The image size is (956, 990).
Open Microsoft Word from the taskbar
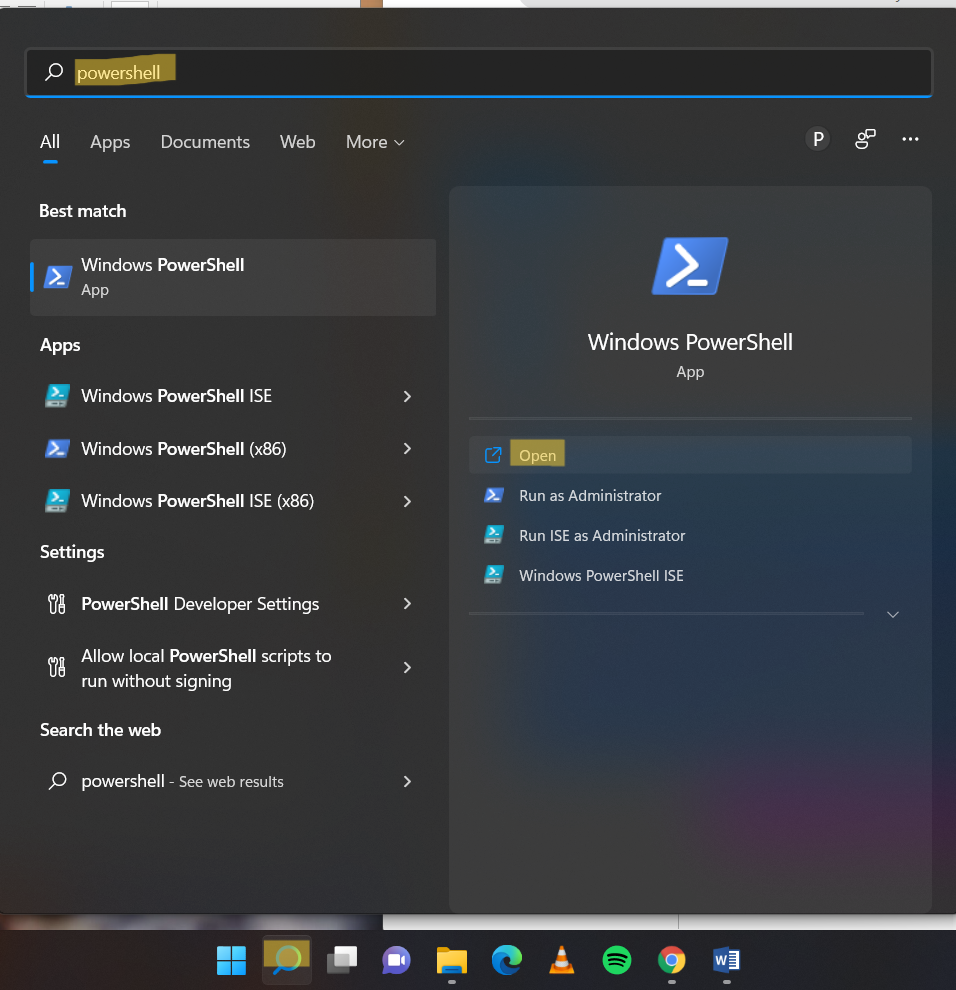coord(727,961)
